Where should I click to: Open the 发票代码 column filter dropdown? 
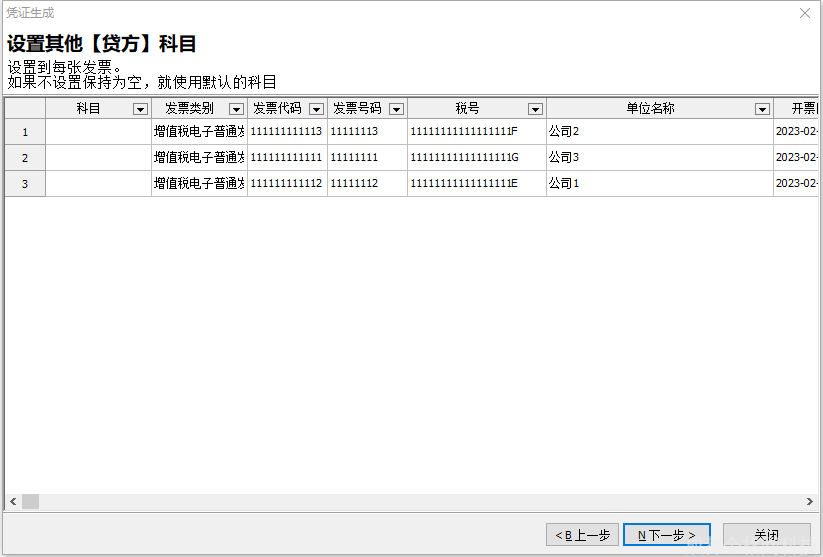(x=316, y=109)
